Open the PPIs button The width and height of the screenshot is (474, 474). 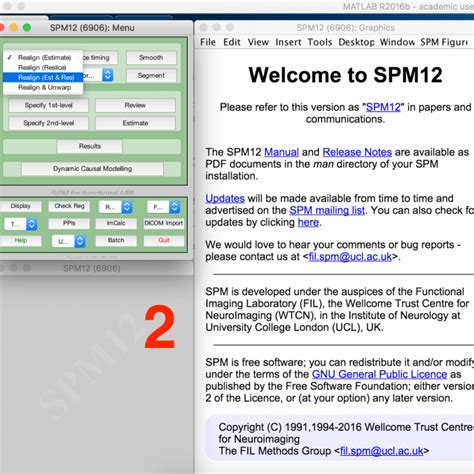click(69, 223)
